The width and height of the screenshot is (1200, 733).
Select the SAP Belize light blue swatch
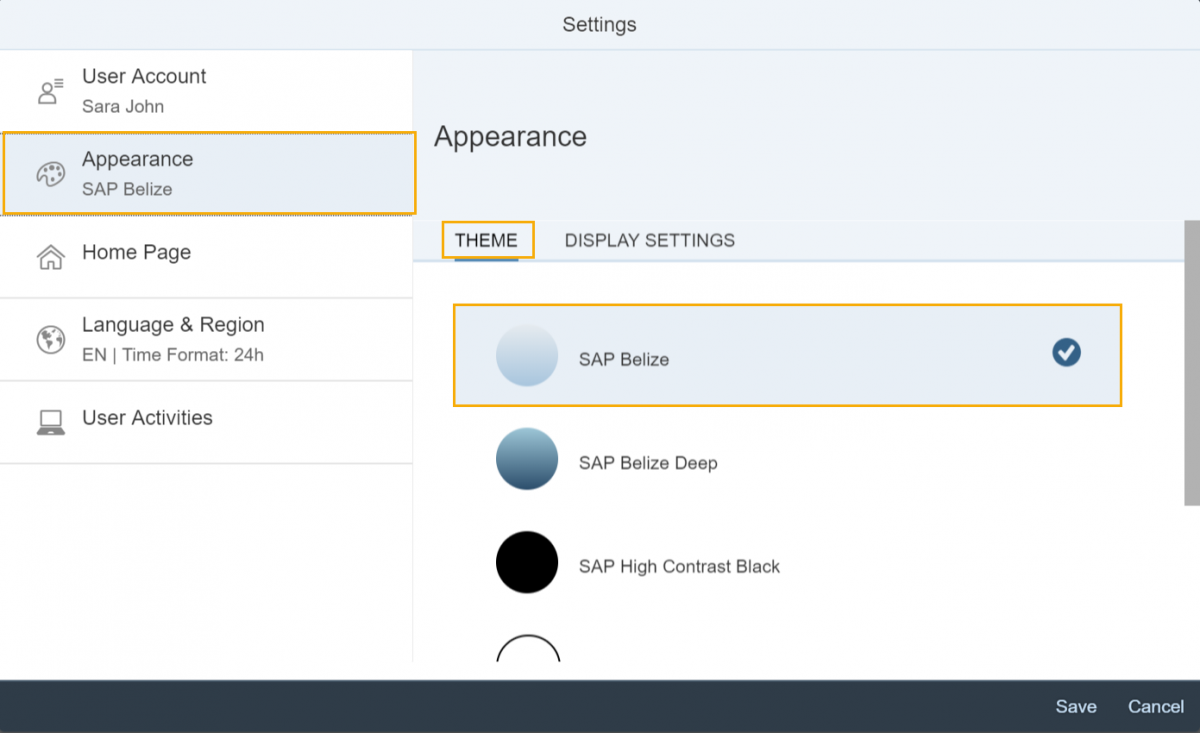[527, 356]
